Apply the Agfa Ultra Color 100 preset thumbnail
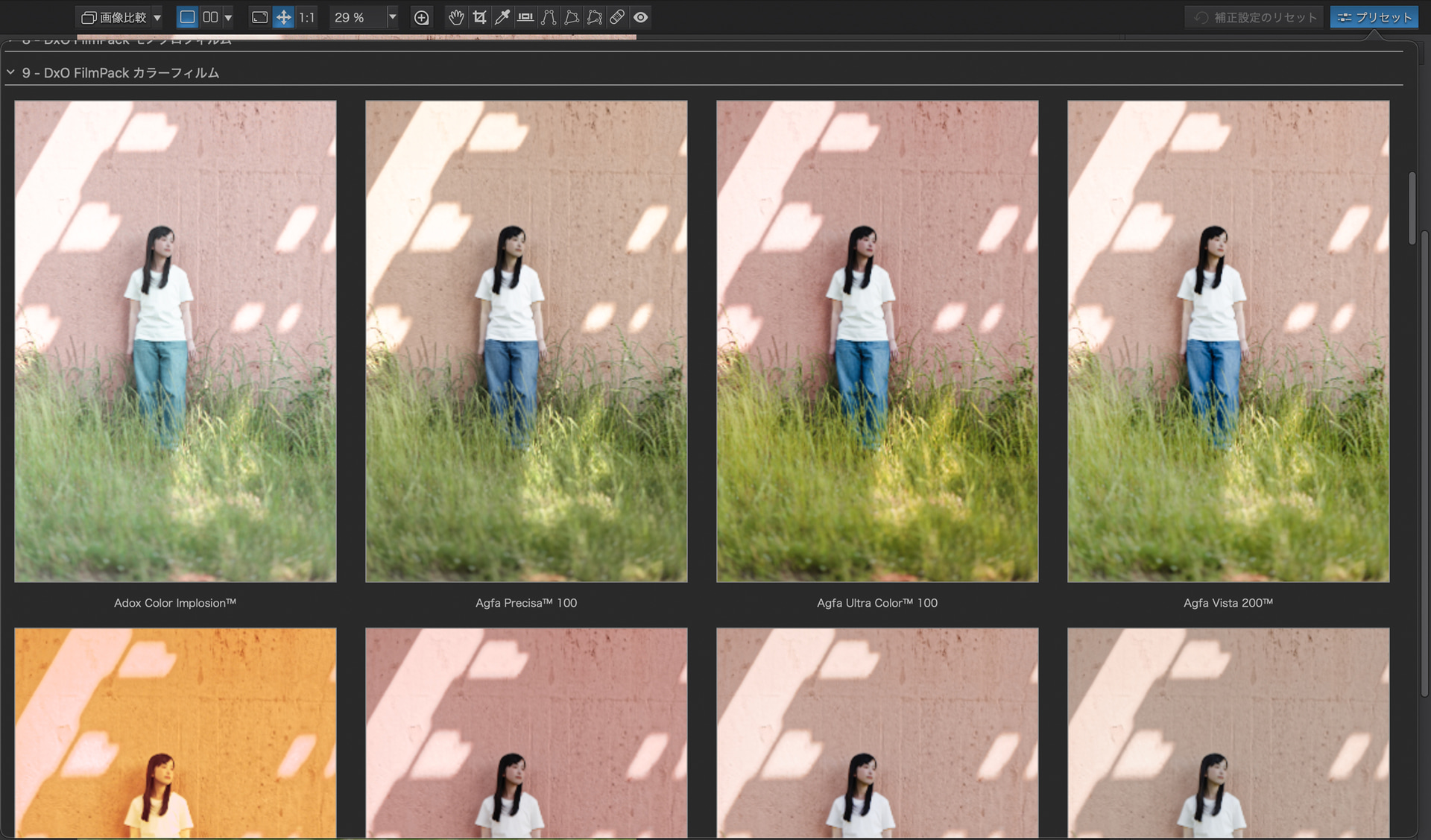 877,341
